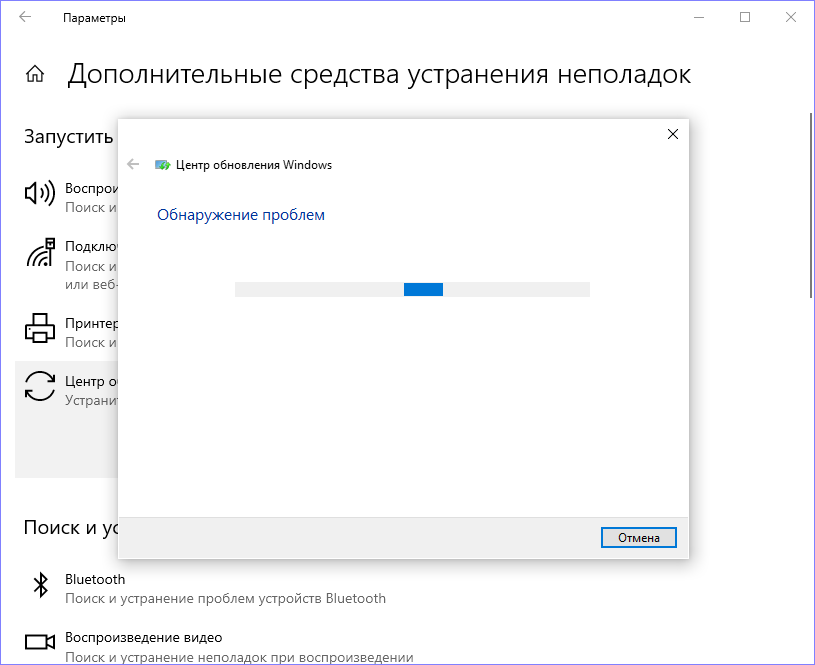Image resolution: width=815 pixels, height=665 pixels.
Task: Open the Settings home icon
Action: (x=35, y=74)
